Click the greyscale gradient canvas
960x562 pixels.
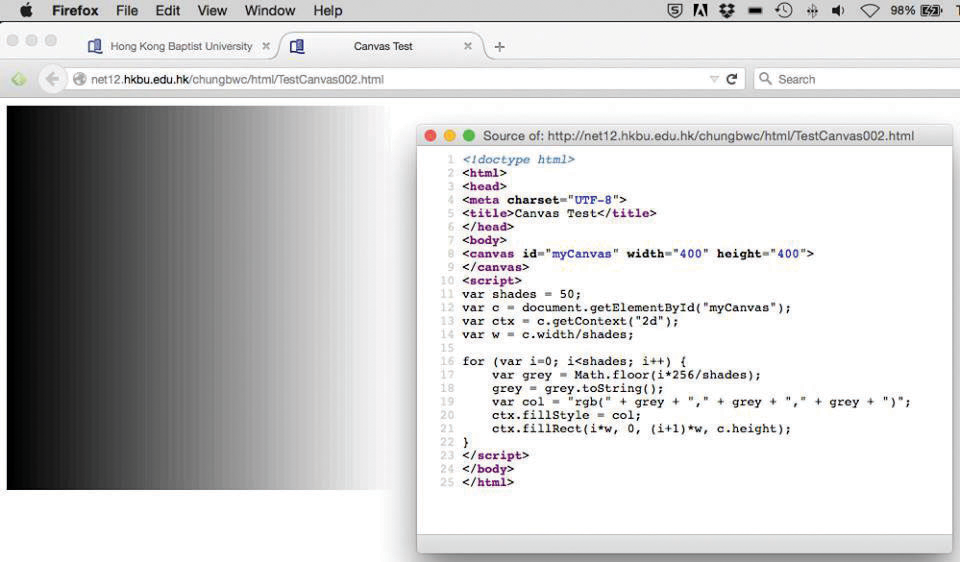click(x=198, y=298)
